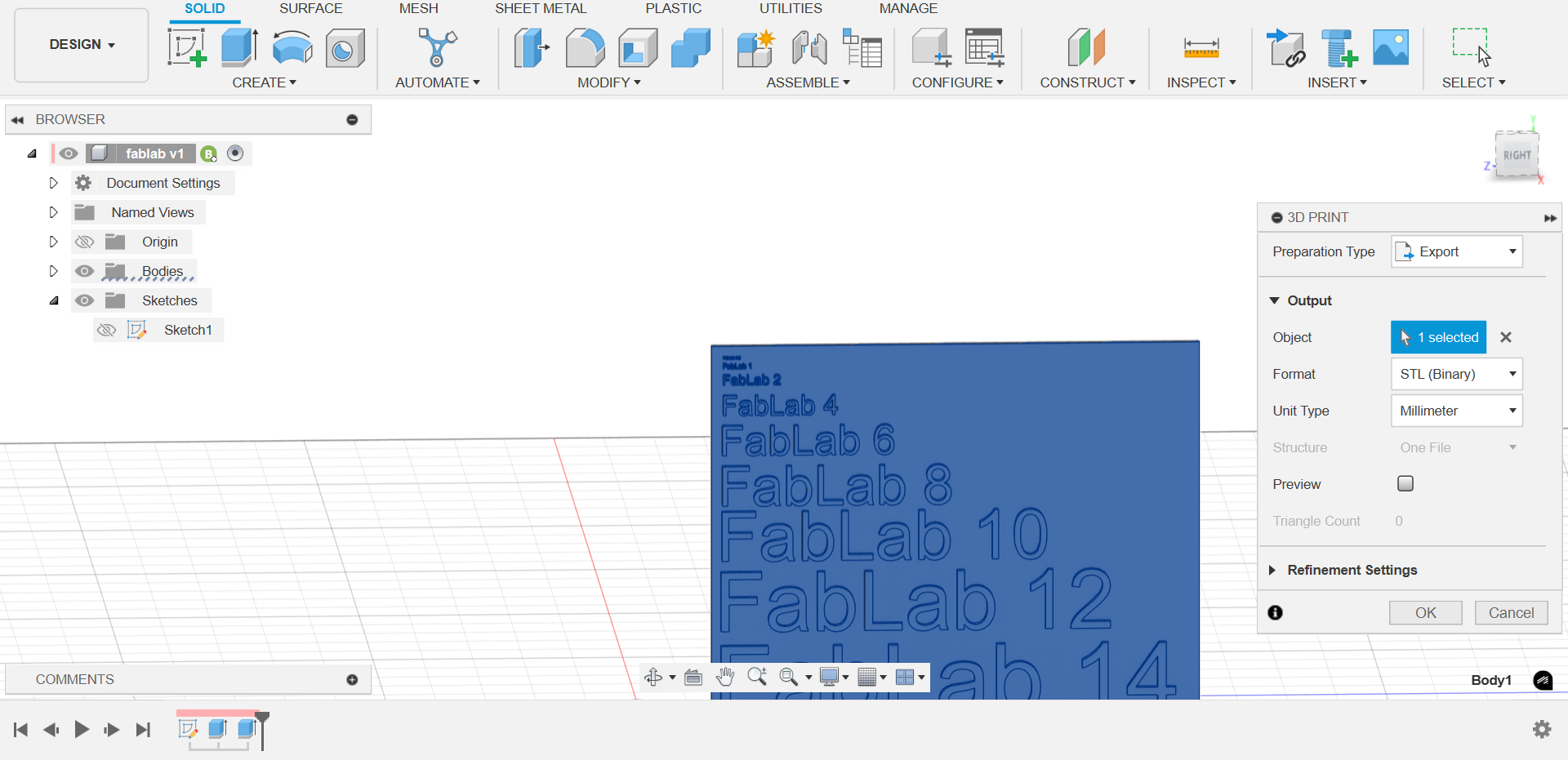The image size is (1568, 760).
Task: Expand the Document Settings node
Action: (54, 183)
